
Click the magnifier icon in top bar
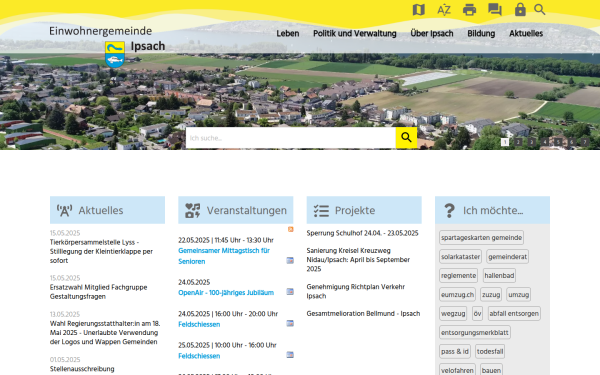coord(540,10)
